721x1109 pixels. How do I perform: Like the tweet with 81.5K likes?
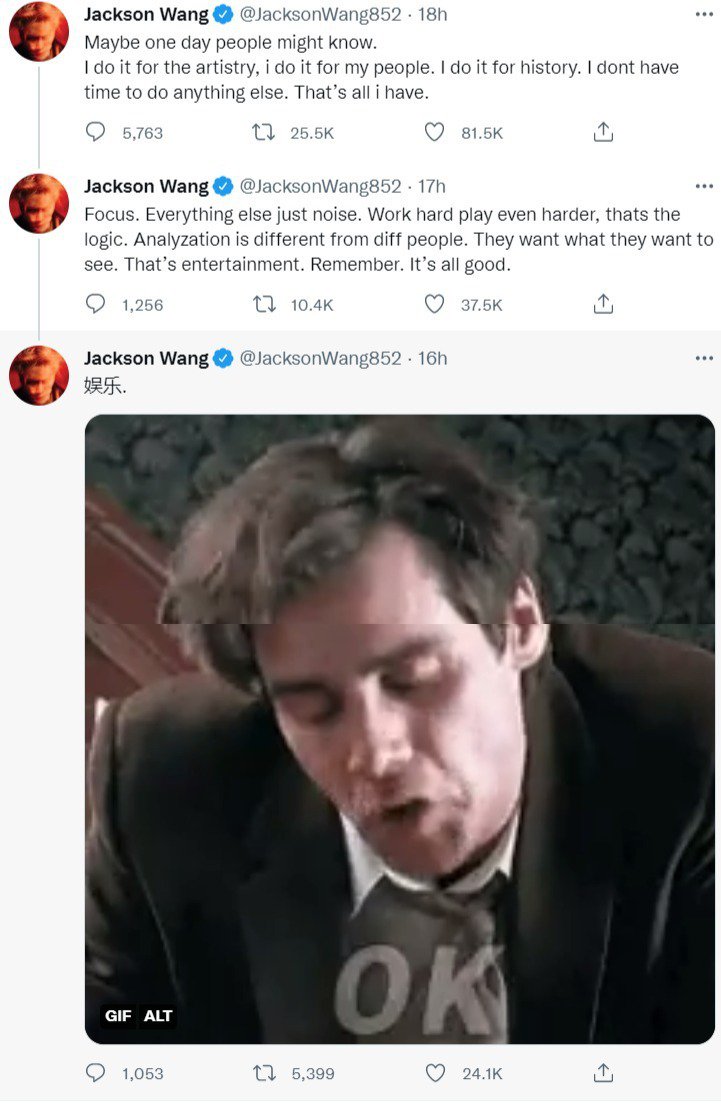434,132
